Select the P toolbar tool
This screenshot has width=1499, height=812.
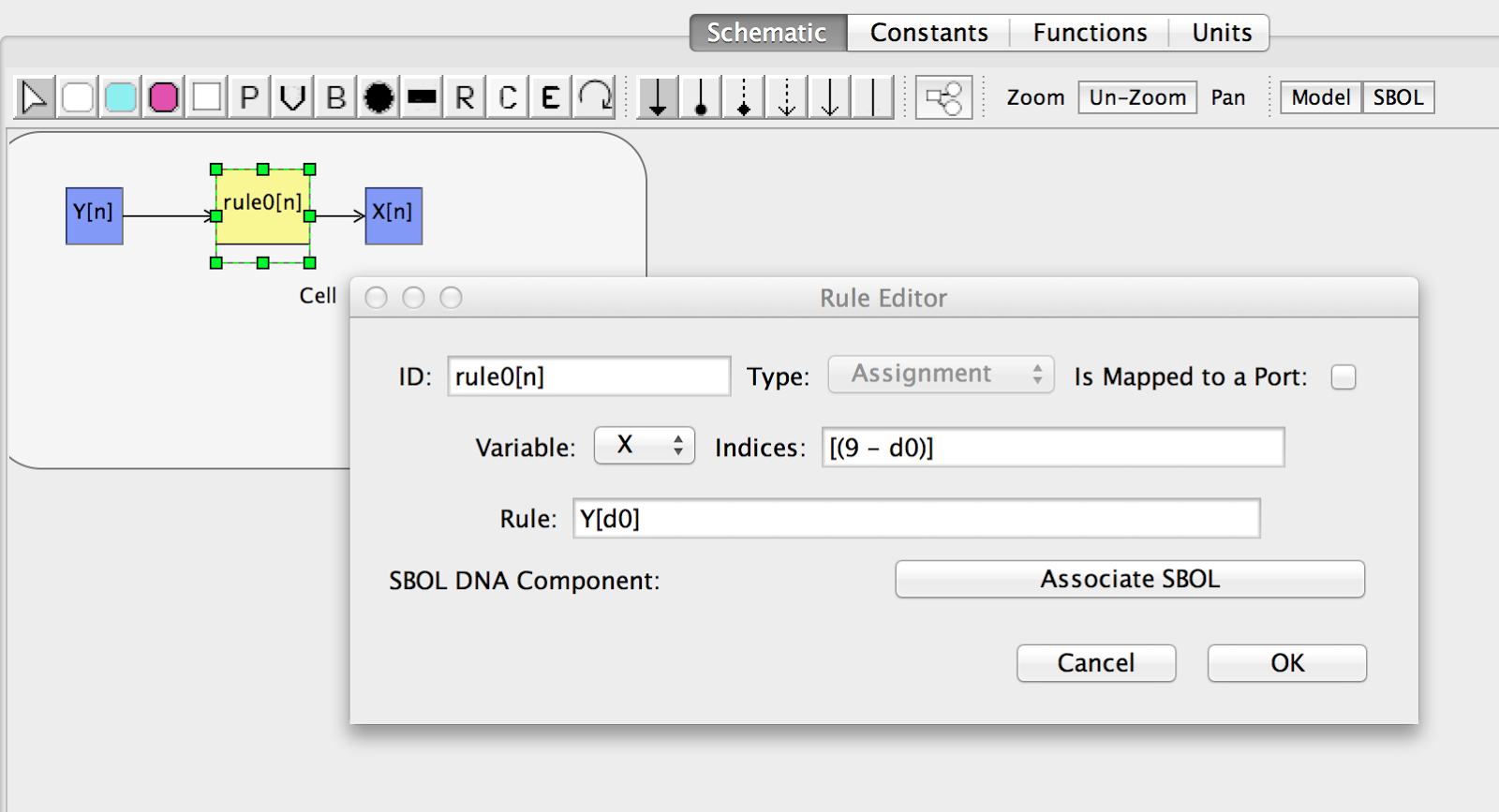[249, 97]
